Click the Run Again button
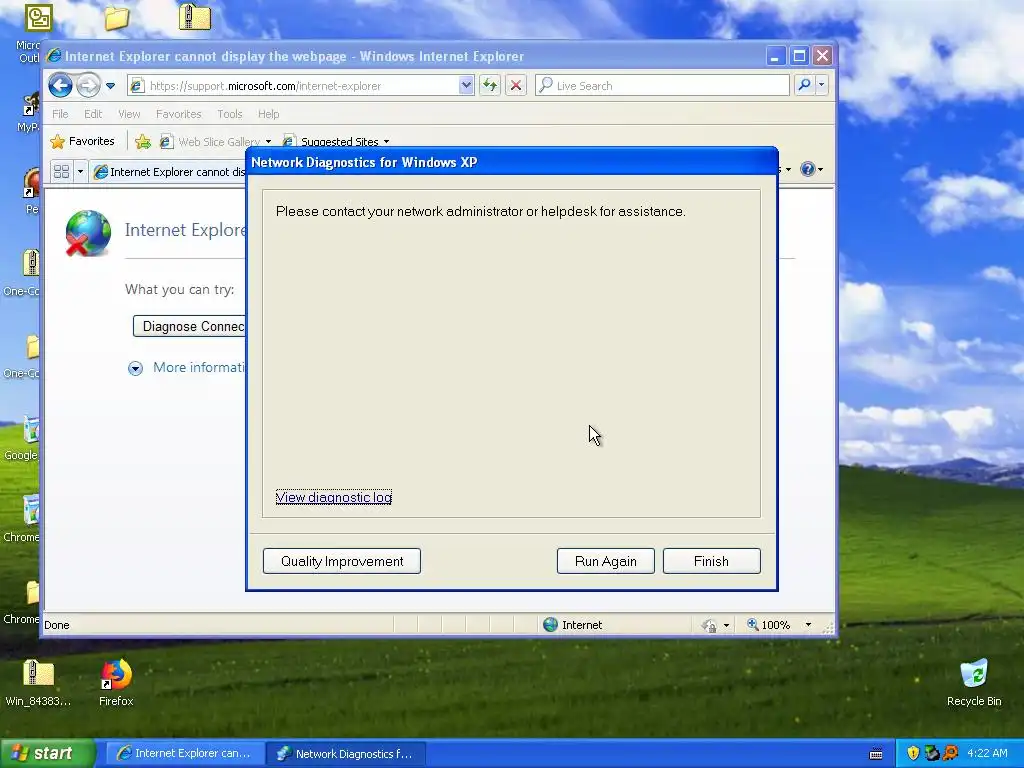 tap(605, 561)
